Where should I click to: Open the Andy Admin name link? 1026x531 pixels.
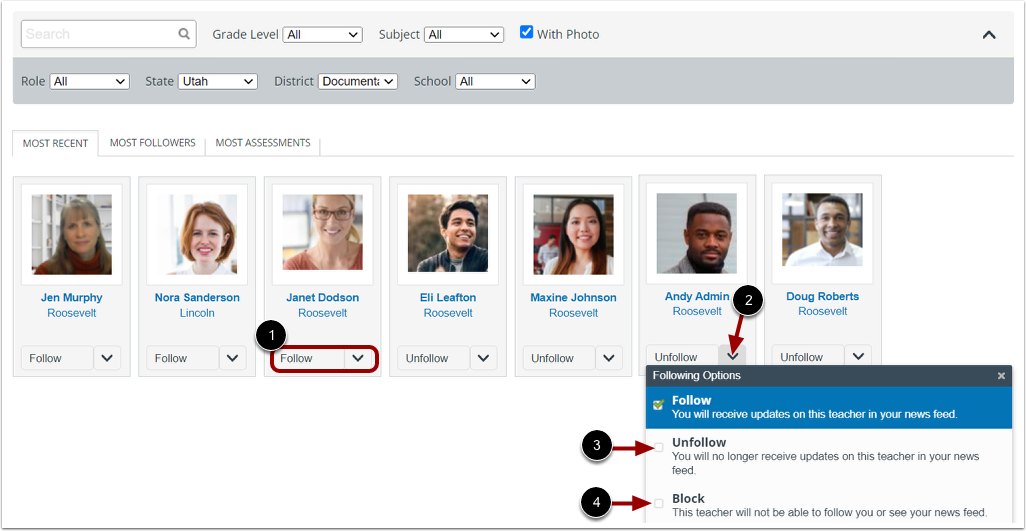coord(697,296)
